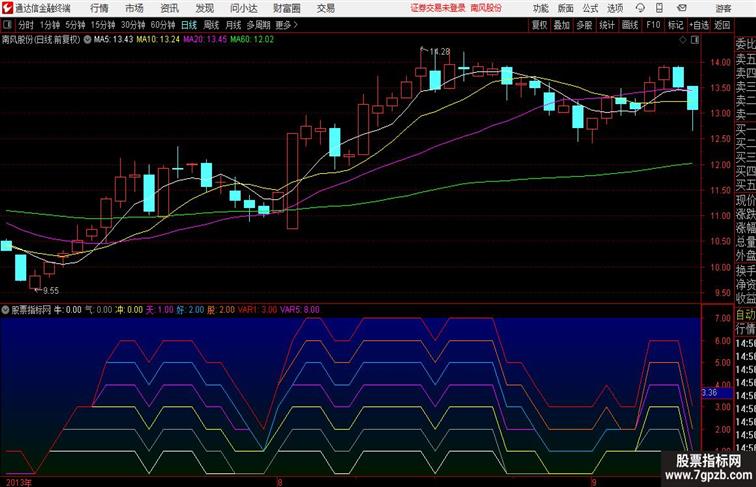Click the VAR5: 8.00 indicator value
Viewport: 756px width, 487px height.
300,310
